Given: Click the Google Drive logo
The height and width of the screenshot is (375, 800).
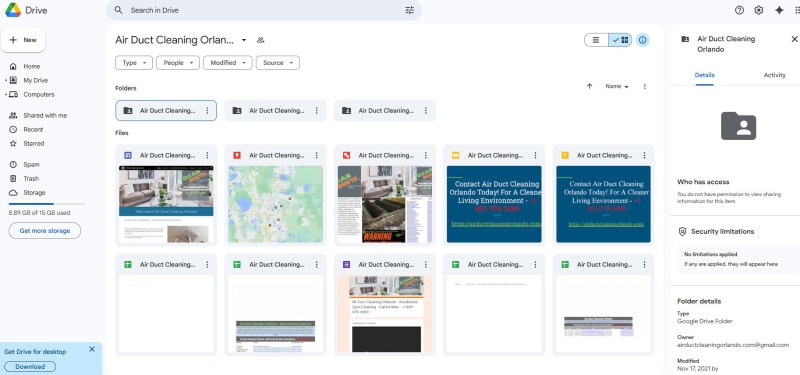Looking at the screenshot, I should click(13, 10).
